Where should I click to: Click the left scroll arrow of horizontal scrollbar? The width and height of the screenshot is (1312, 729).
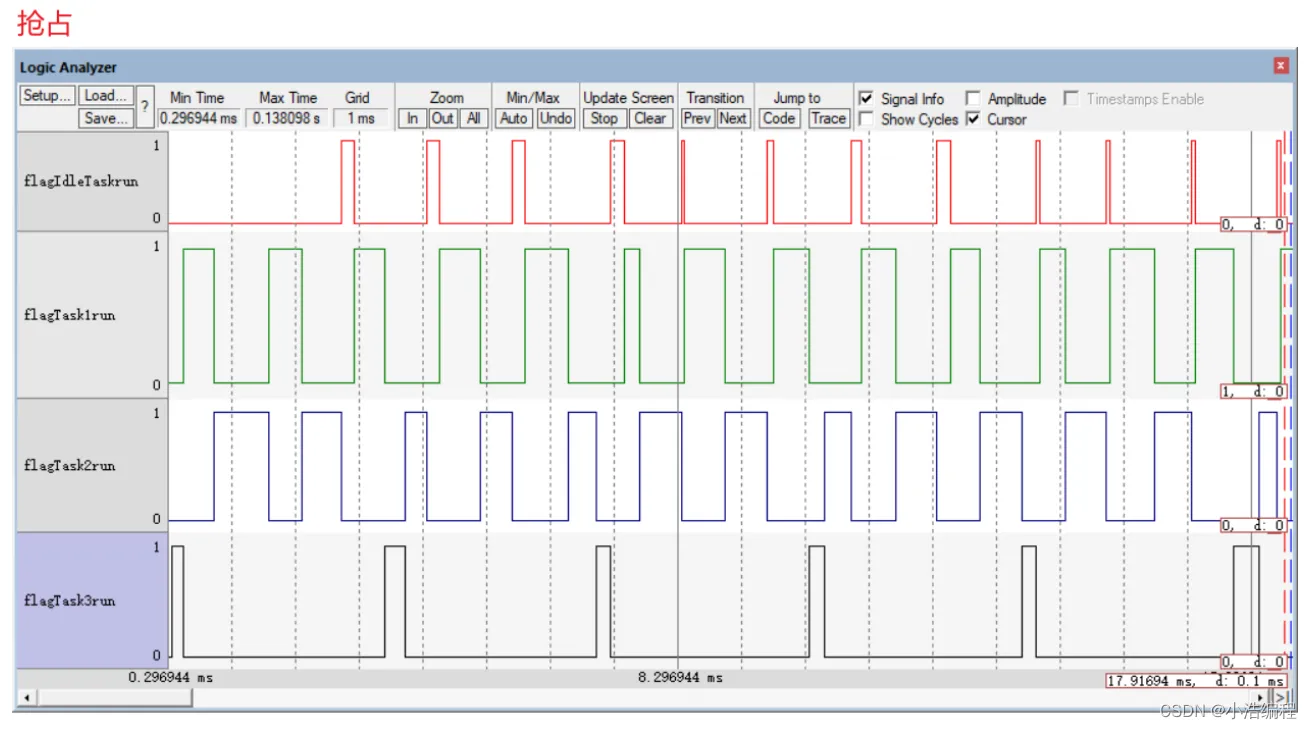coord(26,697)
